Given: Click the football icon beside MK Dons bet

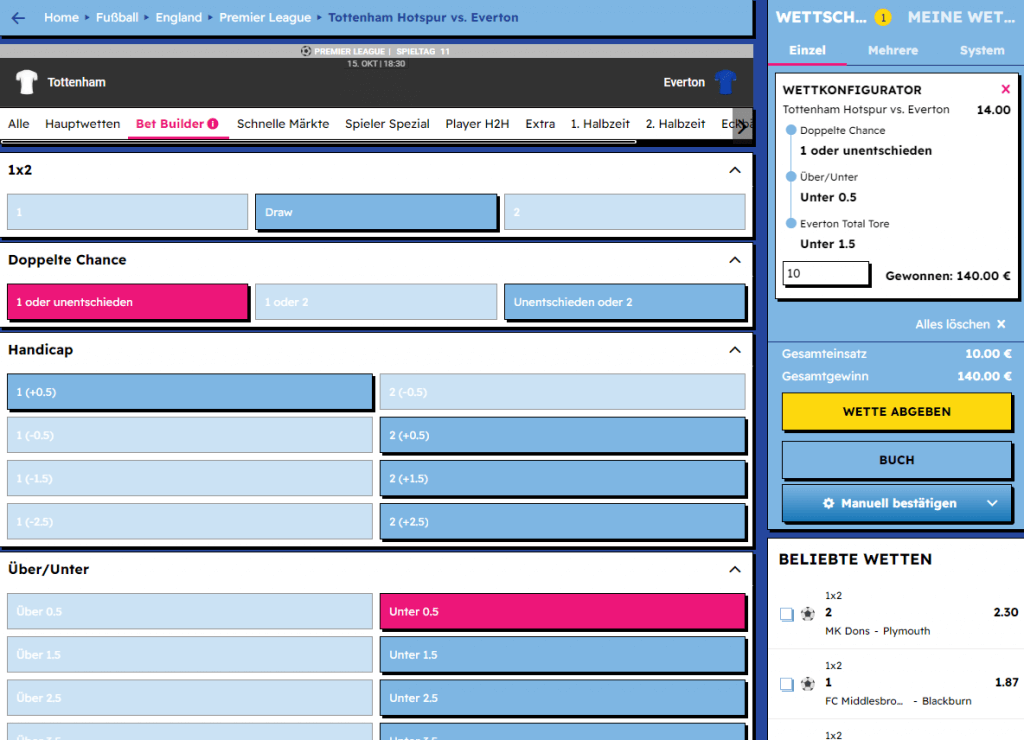Looking at the screenshot, I should click(x=808, y=613).
